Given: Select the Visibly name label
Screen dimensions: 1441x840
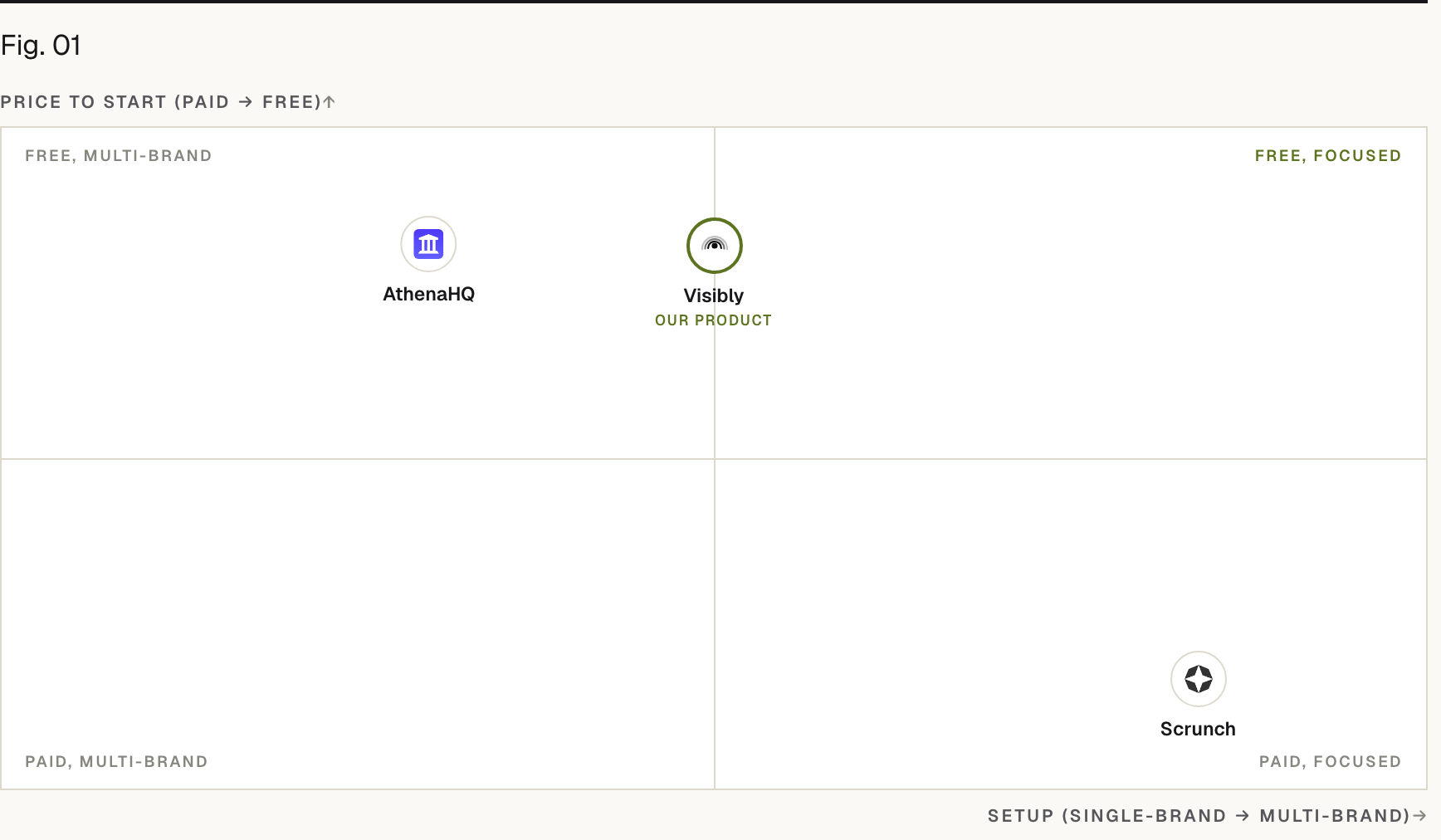Looking at the screenshot, I should point(714,296).
